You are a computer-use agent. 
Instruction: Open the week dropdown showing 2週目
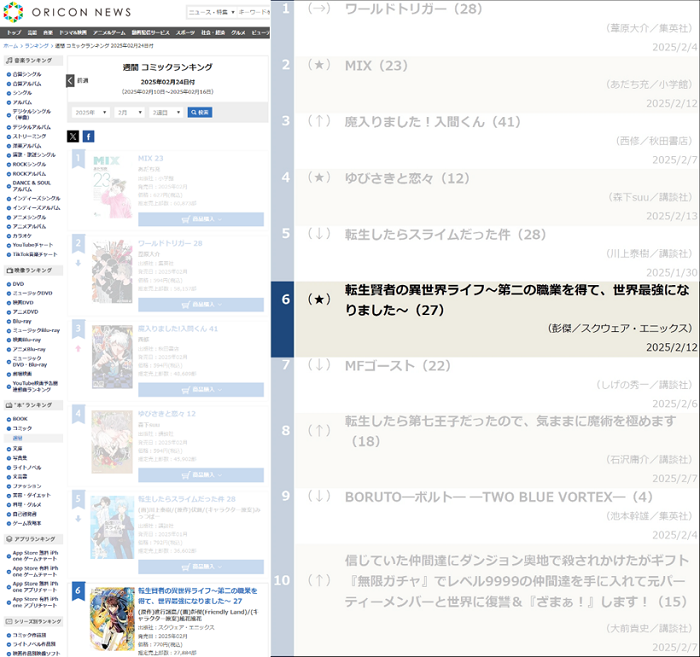(x=166, y=112)
